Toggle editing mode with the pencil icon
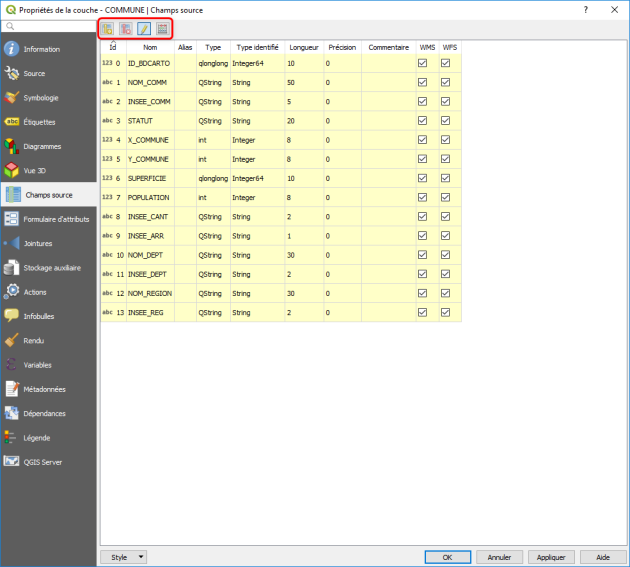Viewport: 630px width, 567px height. pos(144,29)
